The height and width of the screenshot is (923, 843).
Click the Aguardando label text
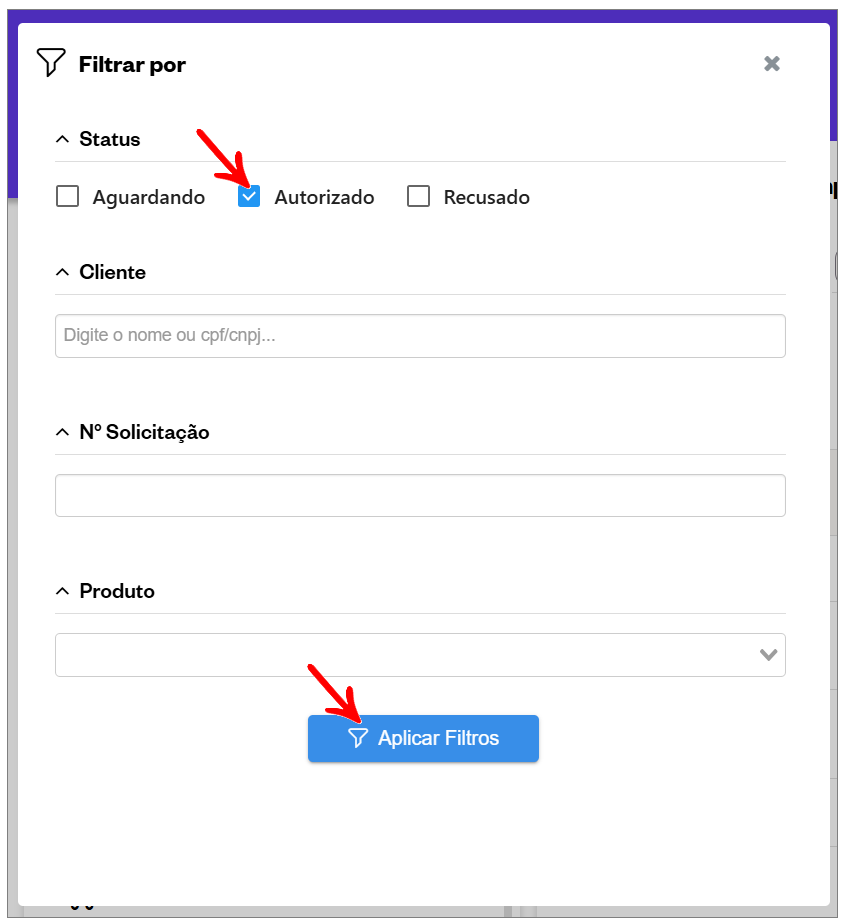click(149, 197)
